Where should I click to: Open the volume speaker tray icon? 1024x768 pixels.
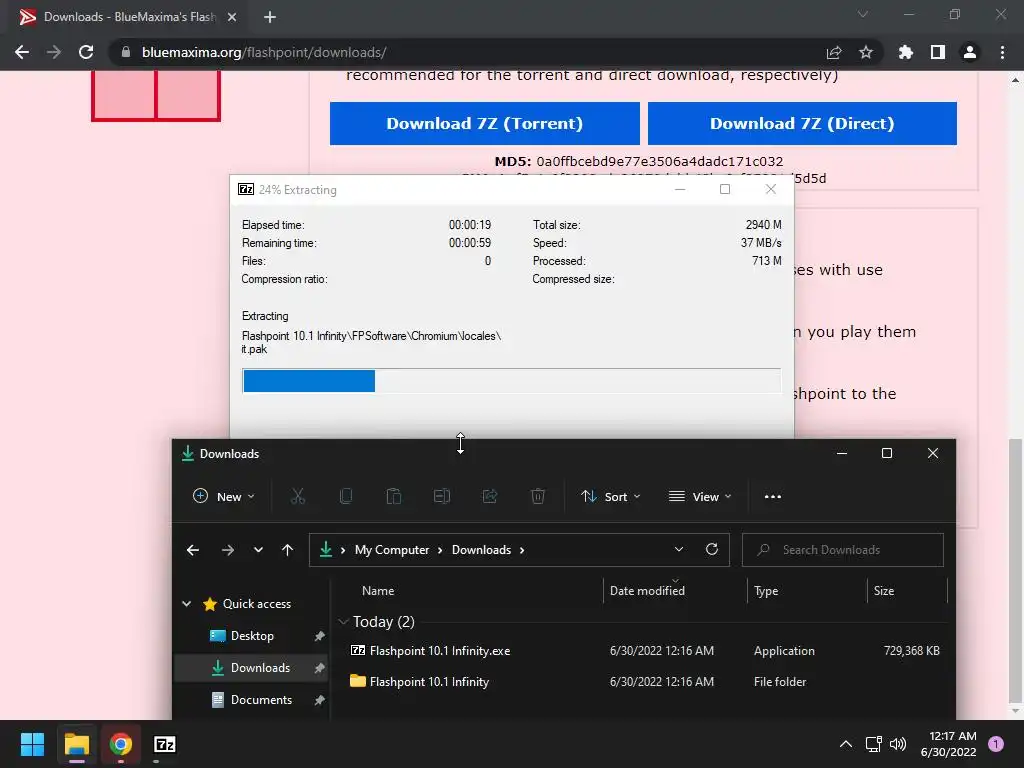coord(899,744)
